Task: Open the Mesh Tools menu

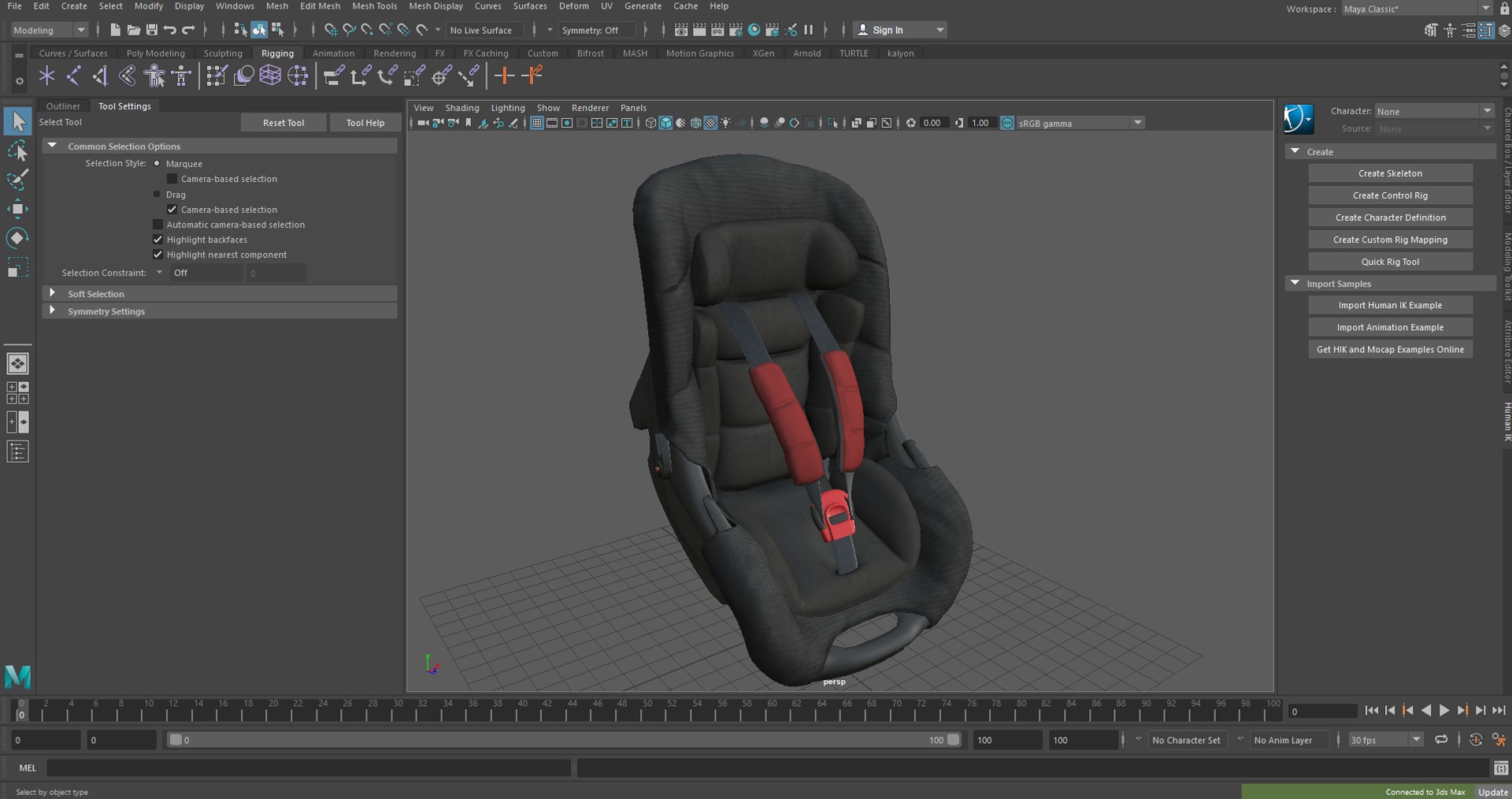Action: (x=374, y=6)
